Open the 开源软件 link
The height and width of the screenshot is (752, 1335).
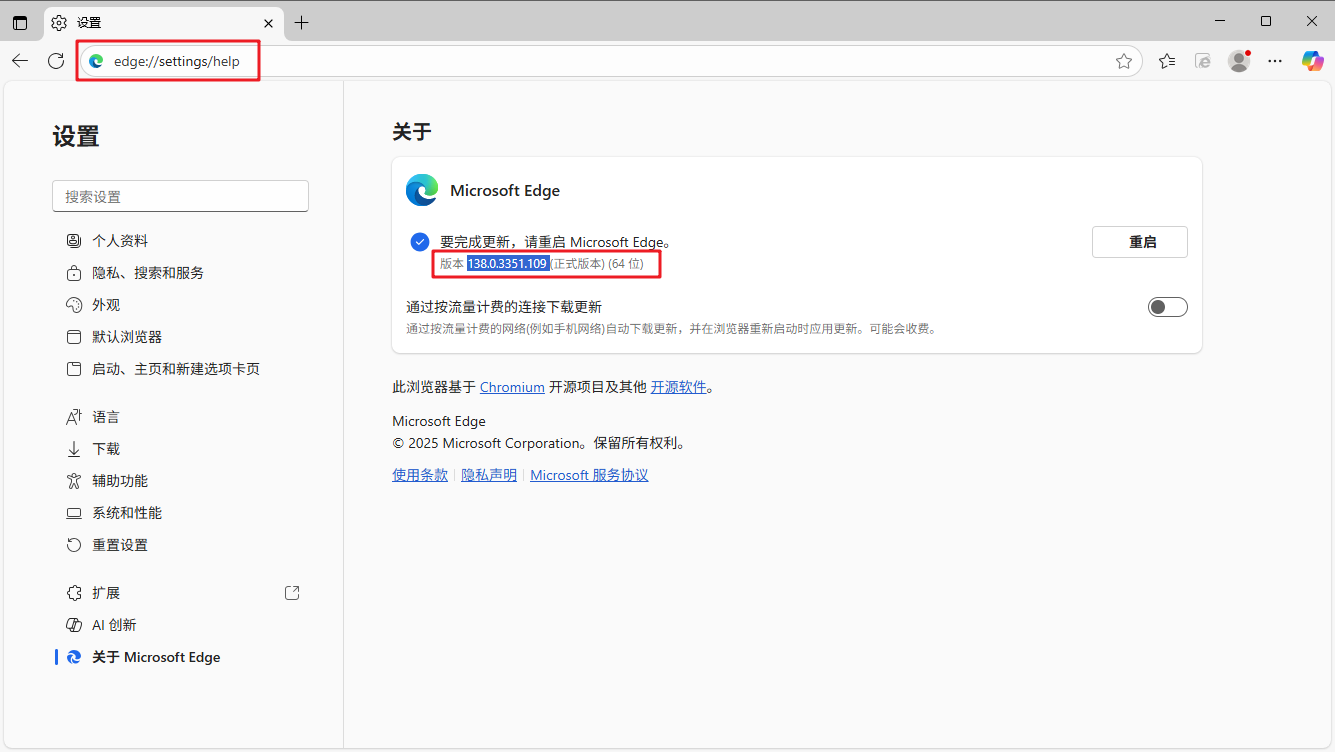click(679, 387)
